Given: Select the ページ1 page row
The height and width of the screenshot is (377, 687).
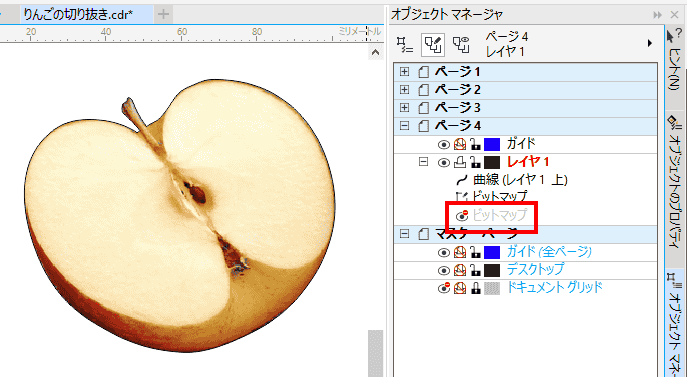Looking at the screenshot, I should click(x=526, y=71).
